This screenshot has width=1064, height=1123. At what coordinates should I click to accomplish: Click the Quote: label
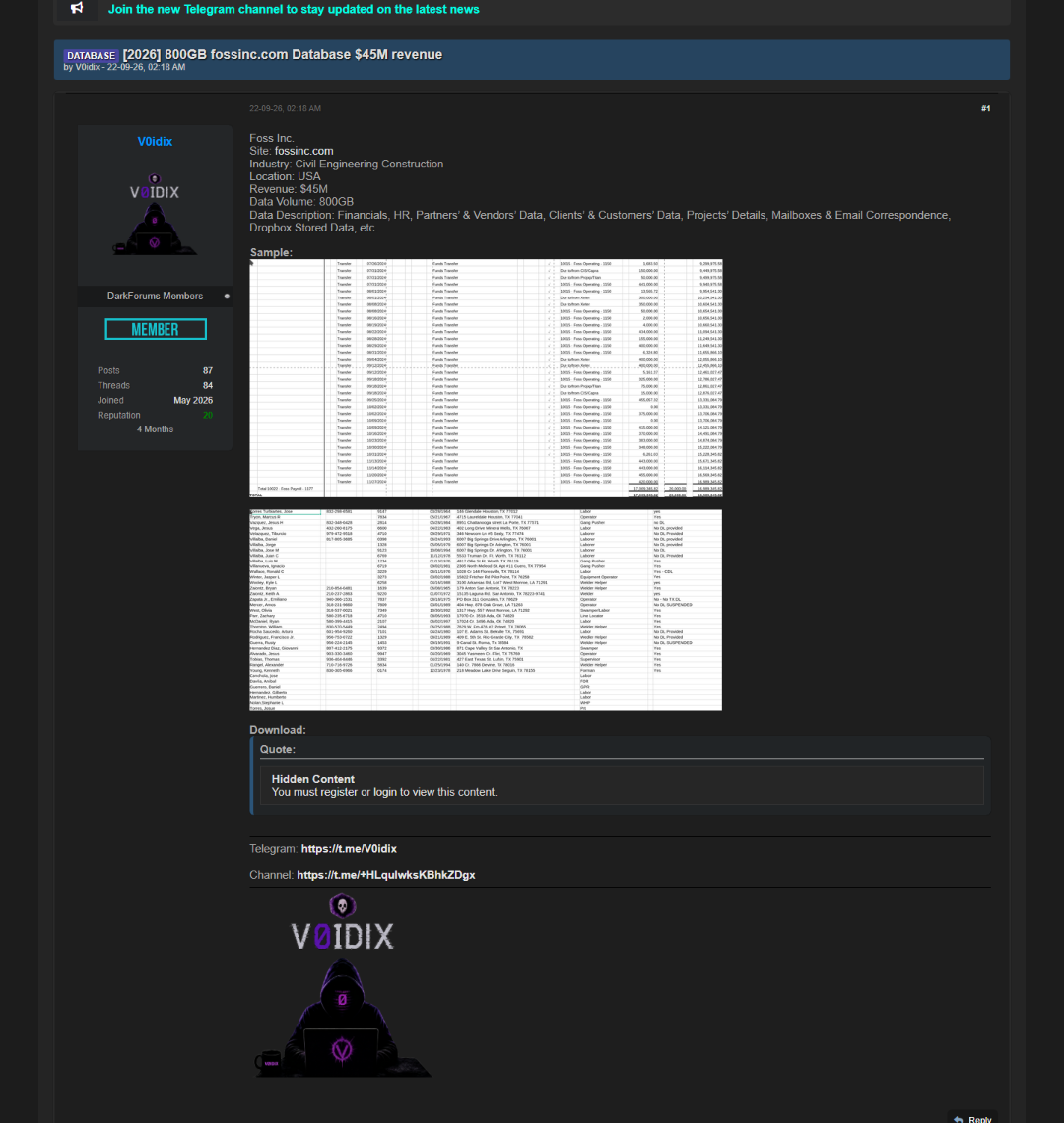pos(278,749)
